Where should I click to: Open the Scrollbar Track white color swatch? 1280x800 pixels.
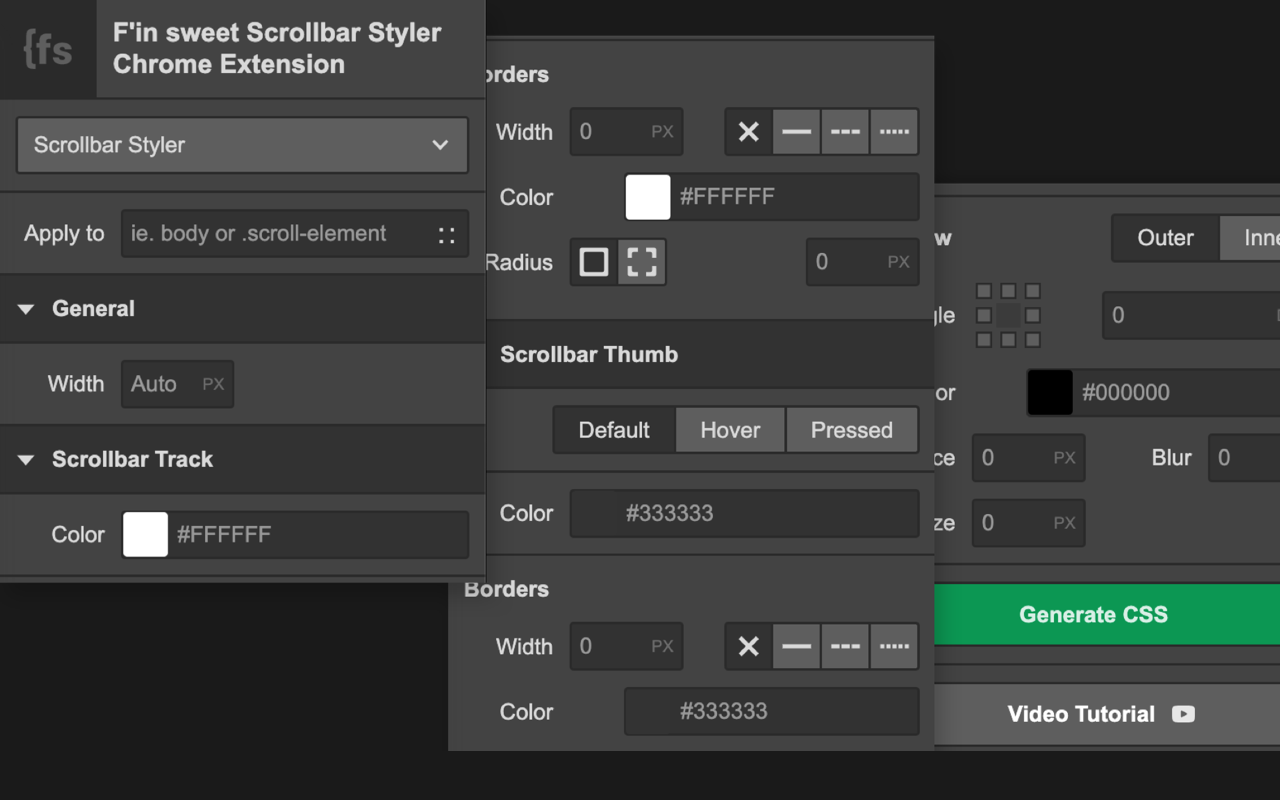[x=145, y=535]
